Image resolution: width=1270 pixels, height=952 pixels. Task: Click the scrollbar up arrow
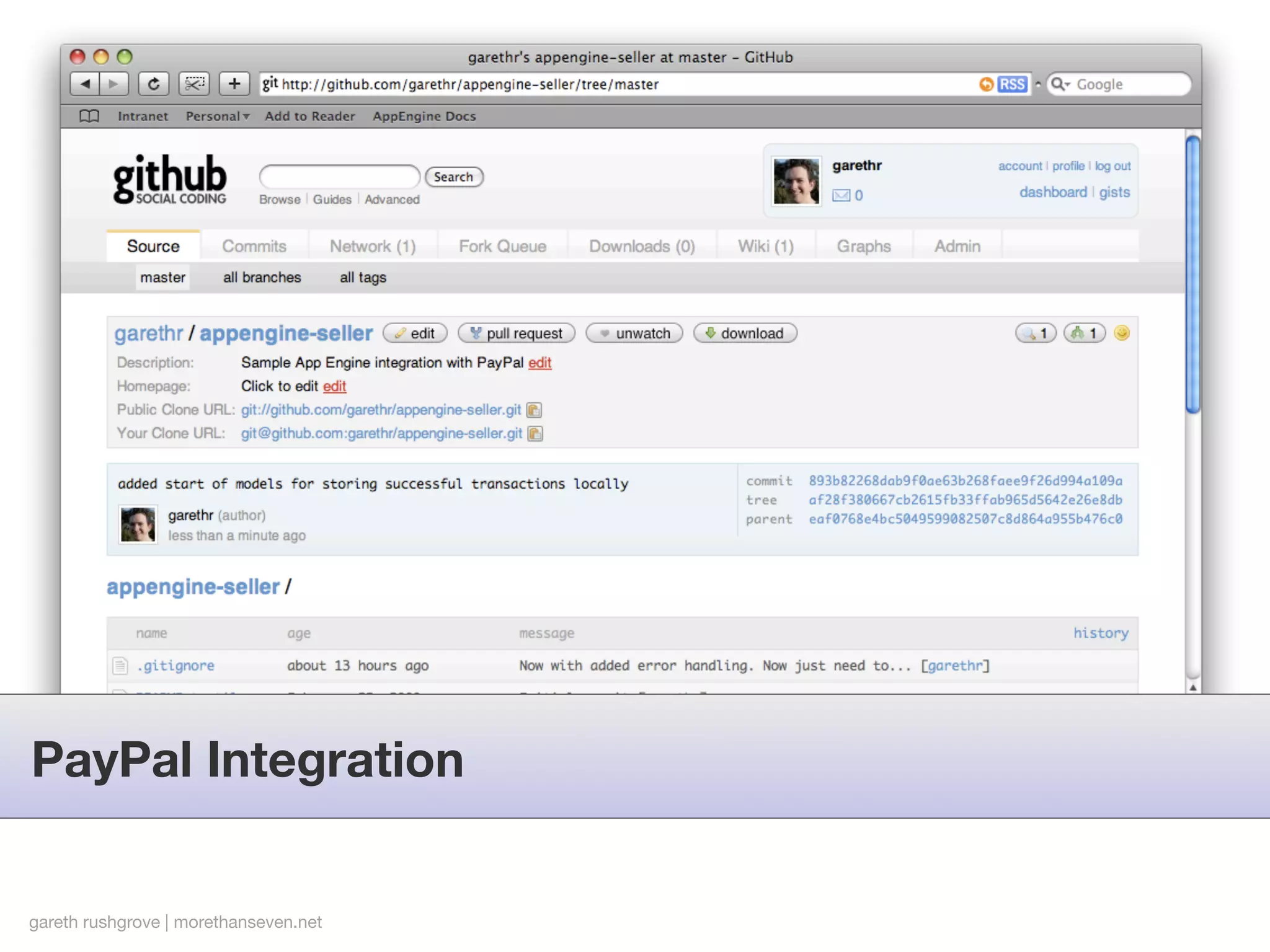[1192, 687]
